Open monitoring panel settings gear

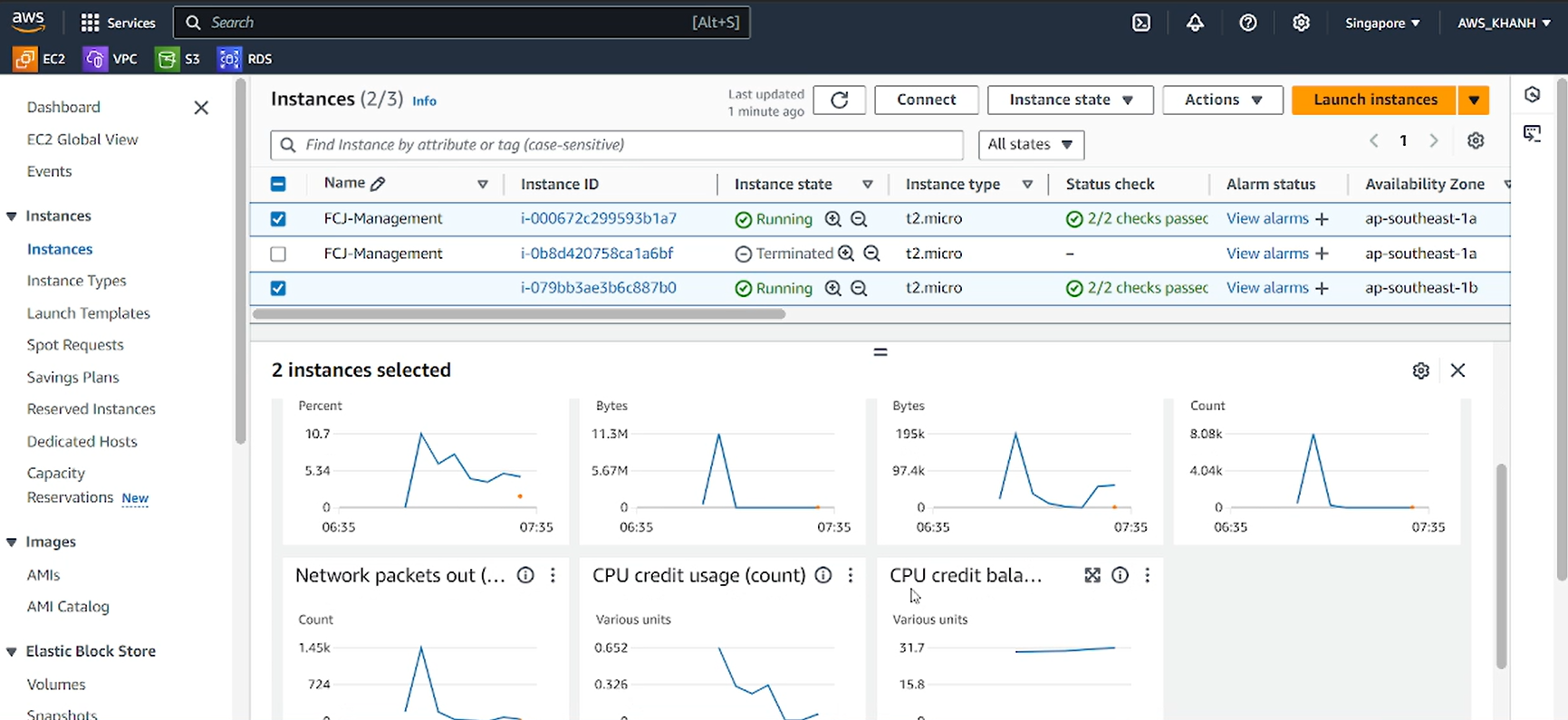tap(1421, 370)
